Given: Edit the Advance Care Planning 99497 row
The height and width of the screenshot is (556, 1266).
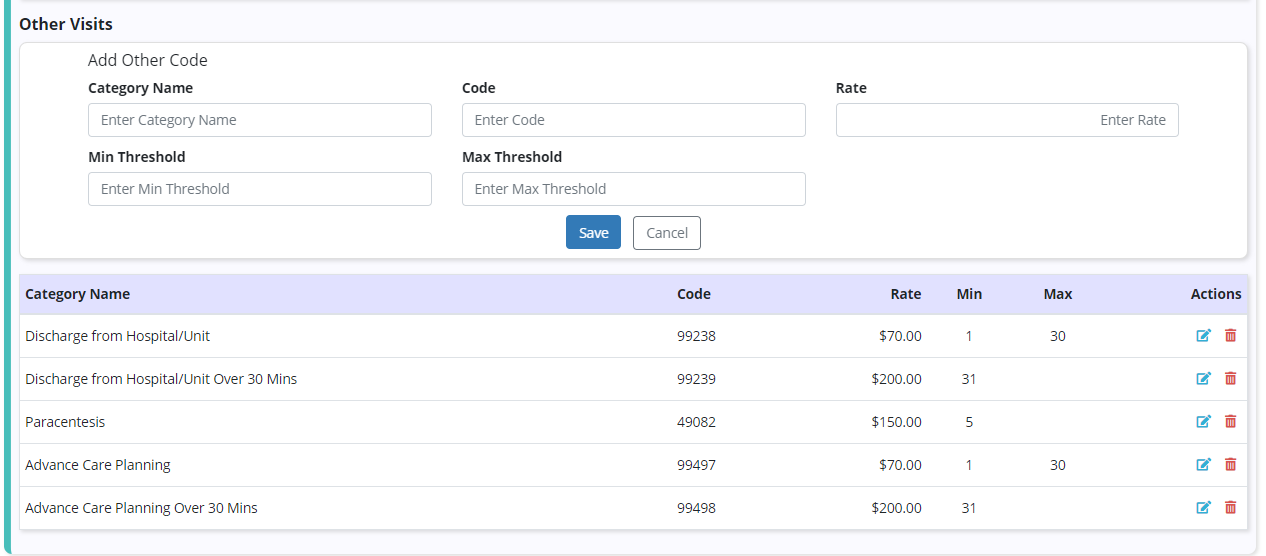Looking at the screenshot, I should (x=1203, y=465).
